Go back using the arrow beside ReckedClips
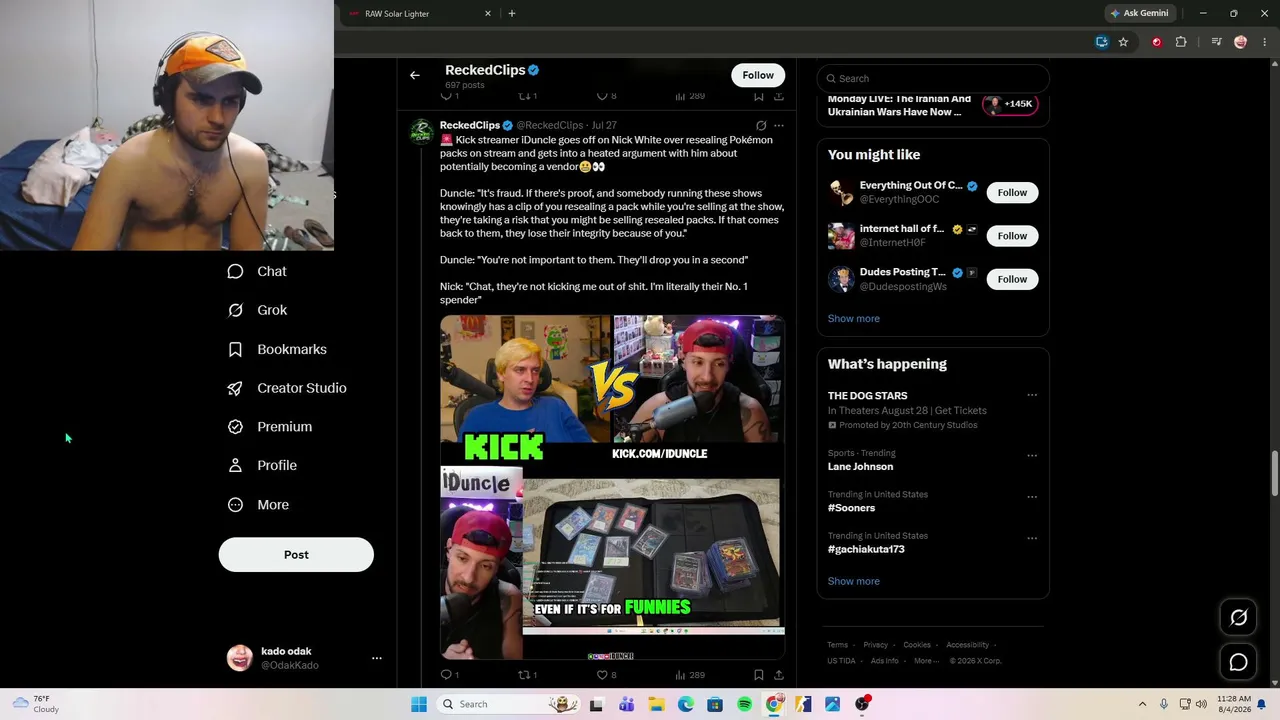 click(x=414, y=75)
